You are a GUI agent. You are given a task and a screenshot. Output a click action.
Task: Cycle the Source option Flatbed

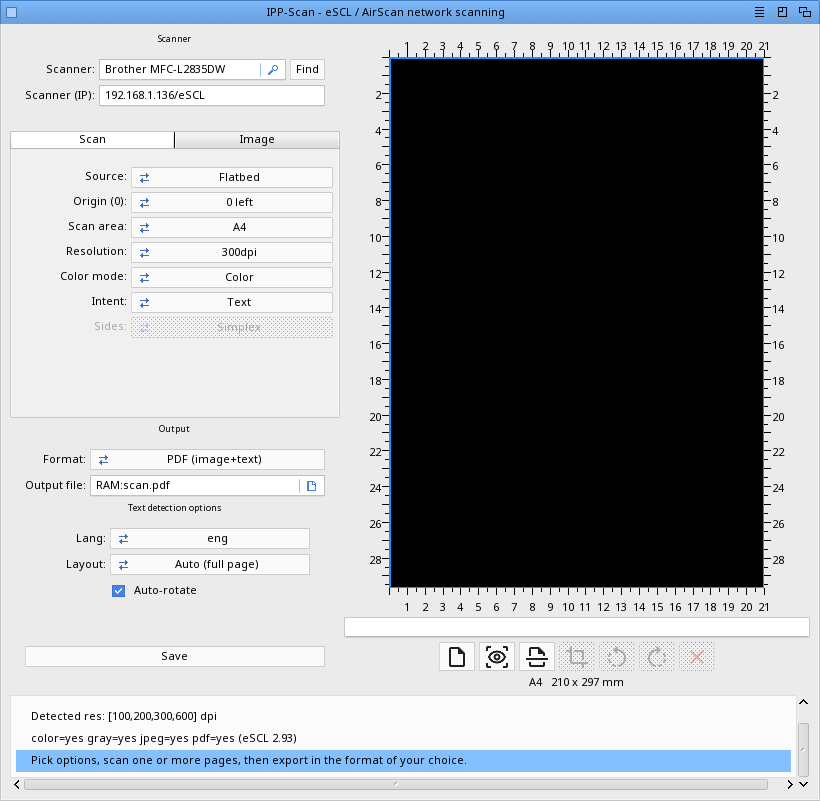click(x=232, y=177)
